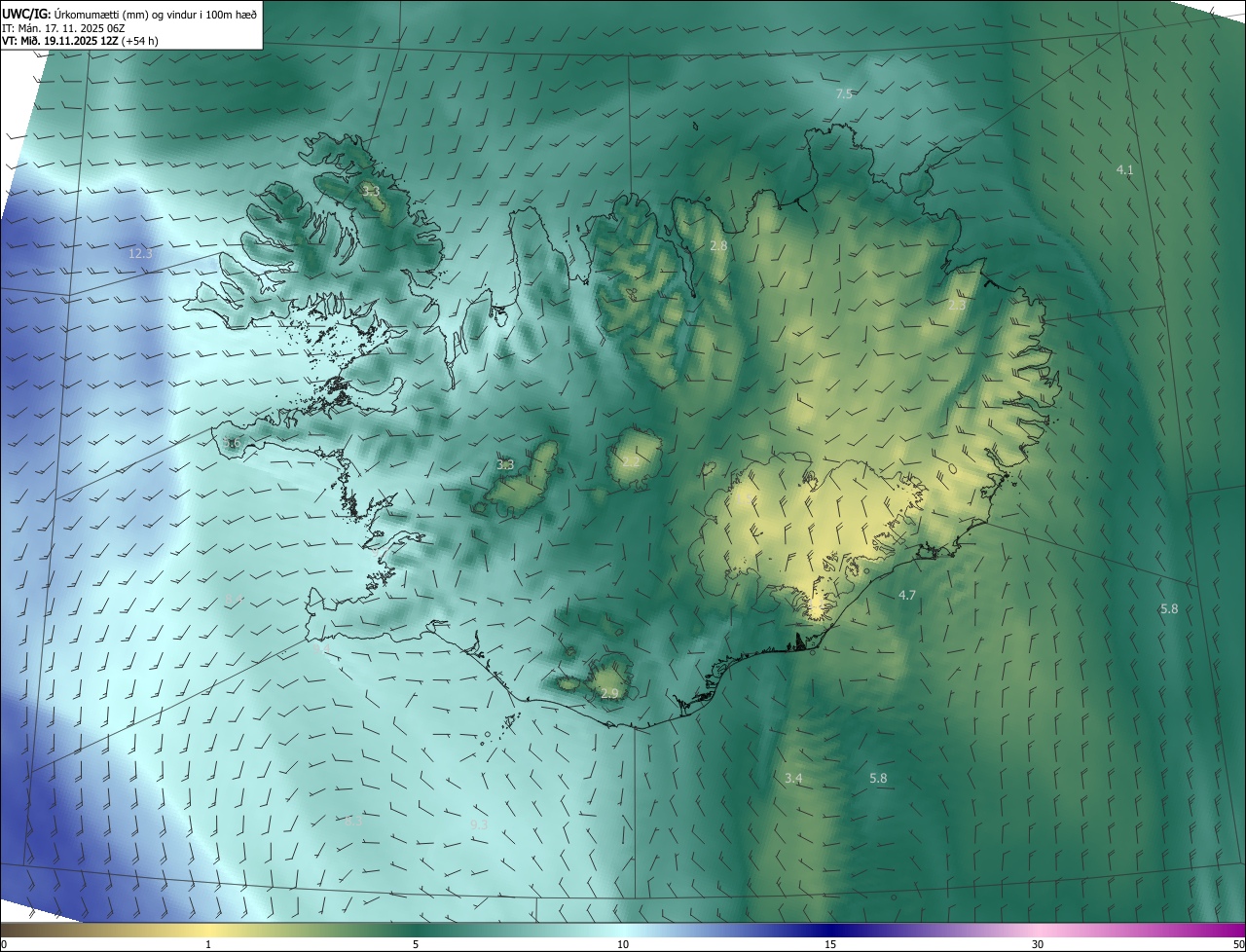The image size is (1246, 952).
Task: Click the 15 tick label on the color scale
Action: pyautogui.click(x=830, y=944)
